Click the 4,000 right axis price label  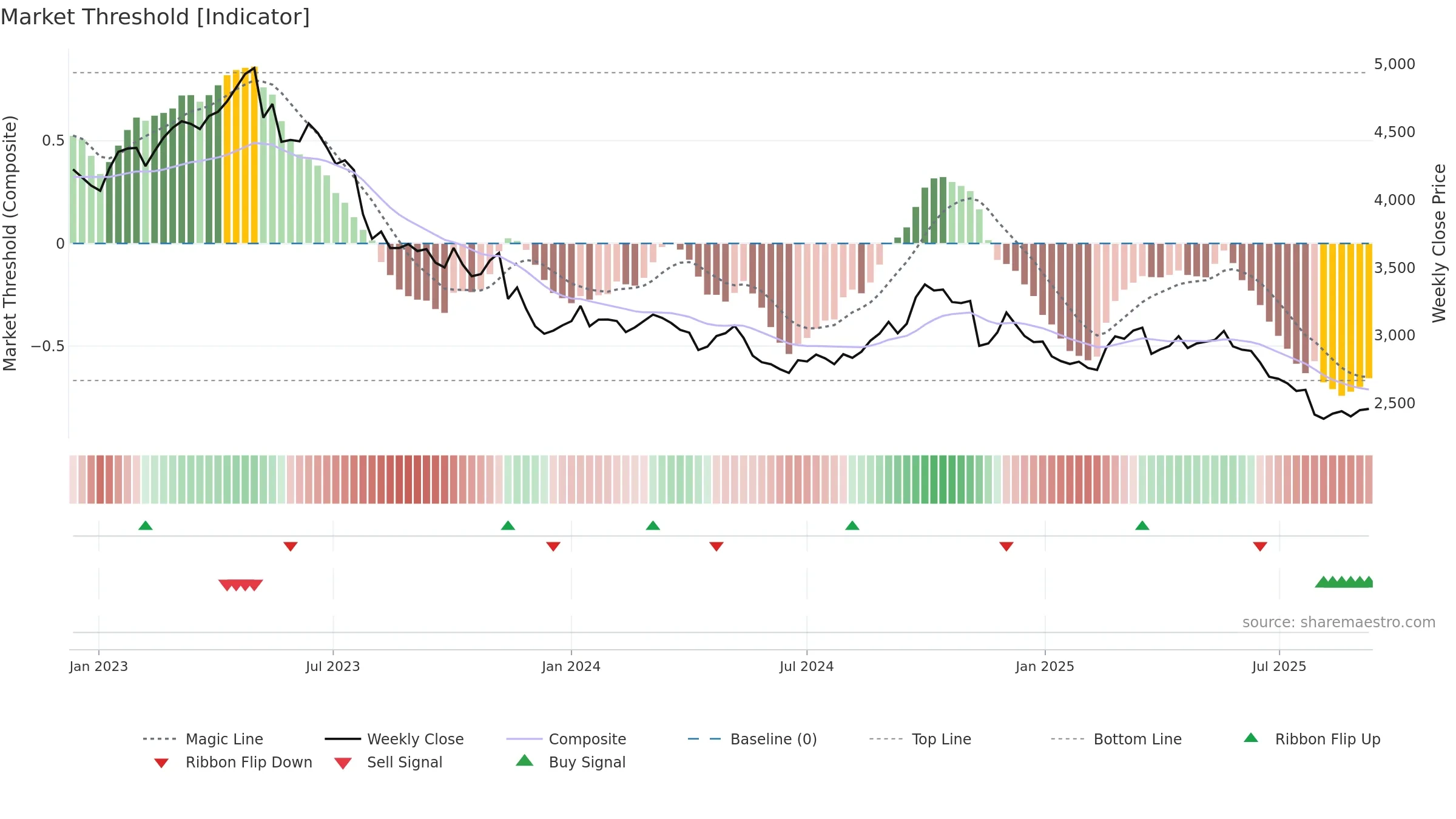coord(1395,200)
